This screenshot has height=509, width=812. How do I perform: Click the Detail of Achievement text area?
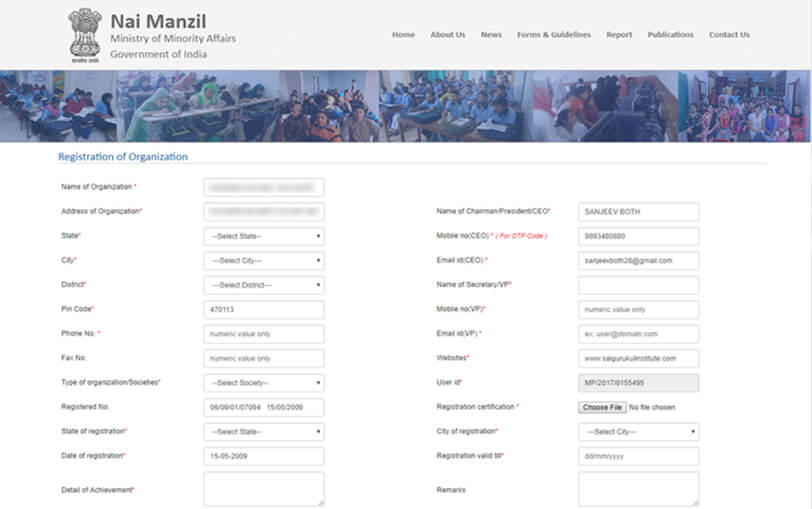264,489
